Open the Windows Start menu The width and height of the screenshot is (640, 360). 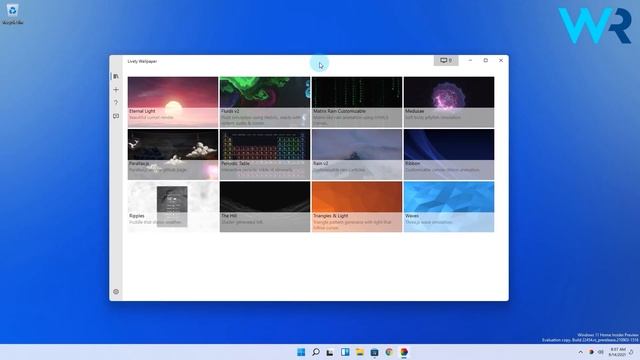301,352
